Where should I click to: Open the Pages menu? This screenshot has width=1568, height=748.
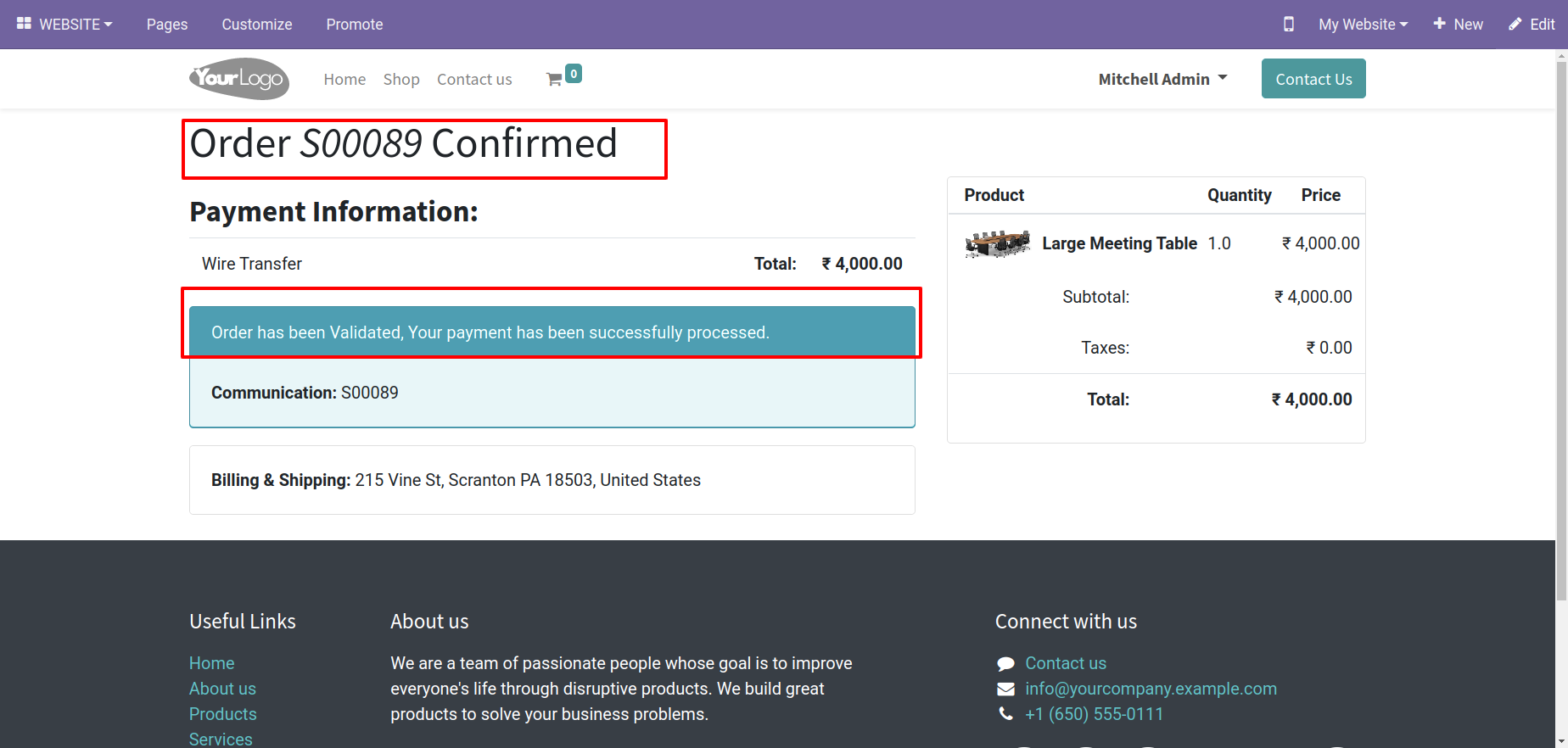click(x=167, y=25)
